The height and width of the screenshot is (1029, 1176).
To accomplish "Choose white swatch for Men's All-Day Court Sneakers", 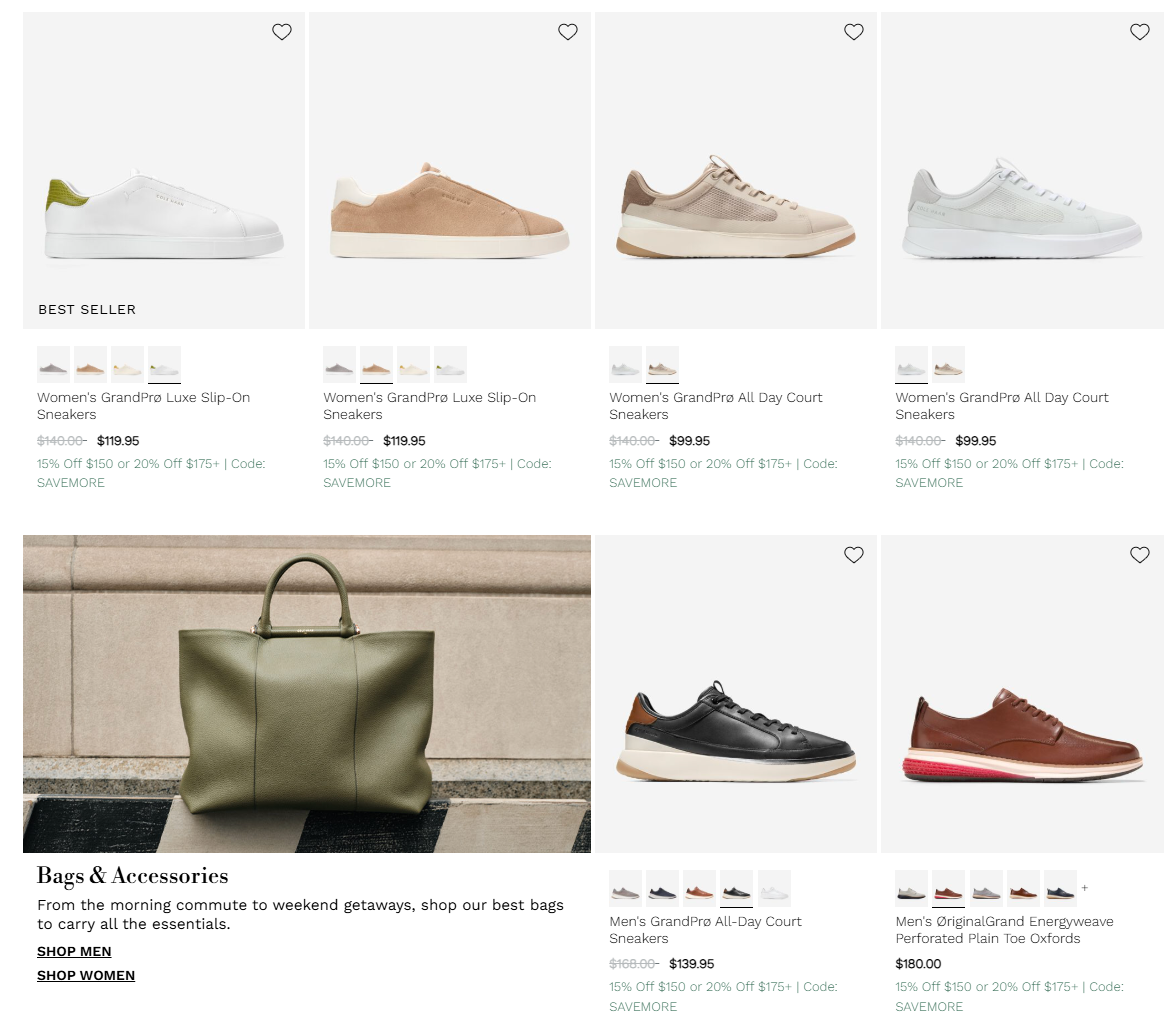I will [x=774, y=888].
